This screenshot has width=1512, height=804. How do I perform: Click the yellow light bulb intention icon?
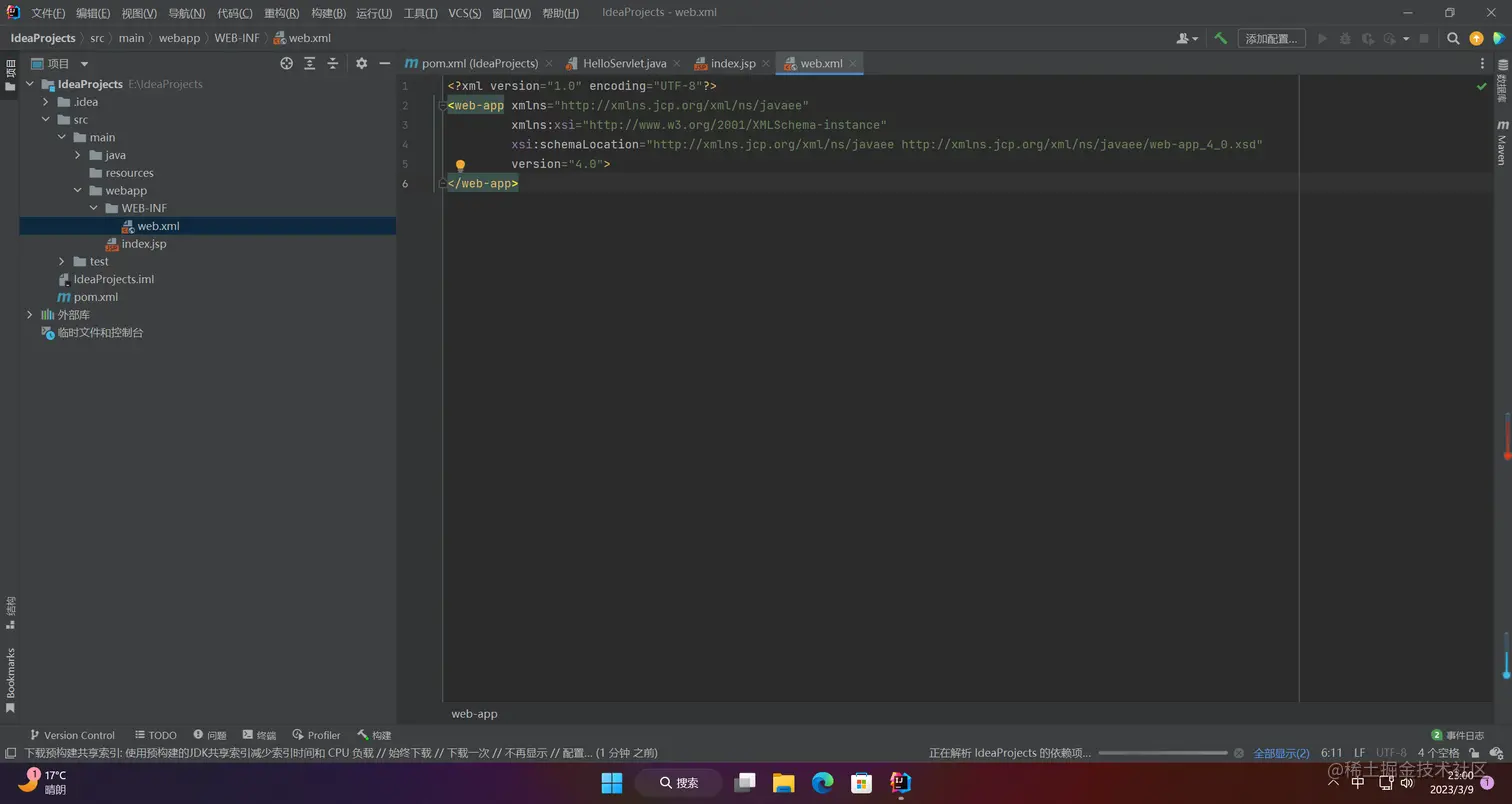point(460,166)
